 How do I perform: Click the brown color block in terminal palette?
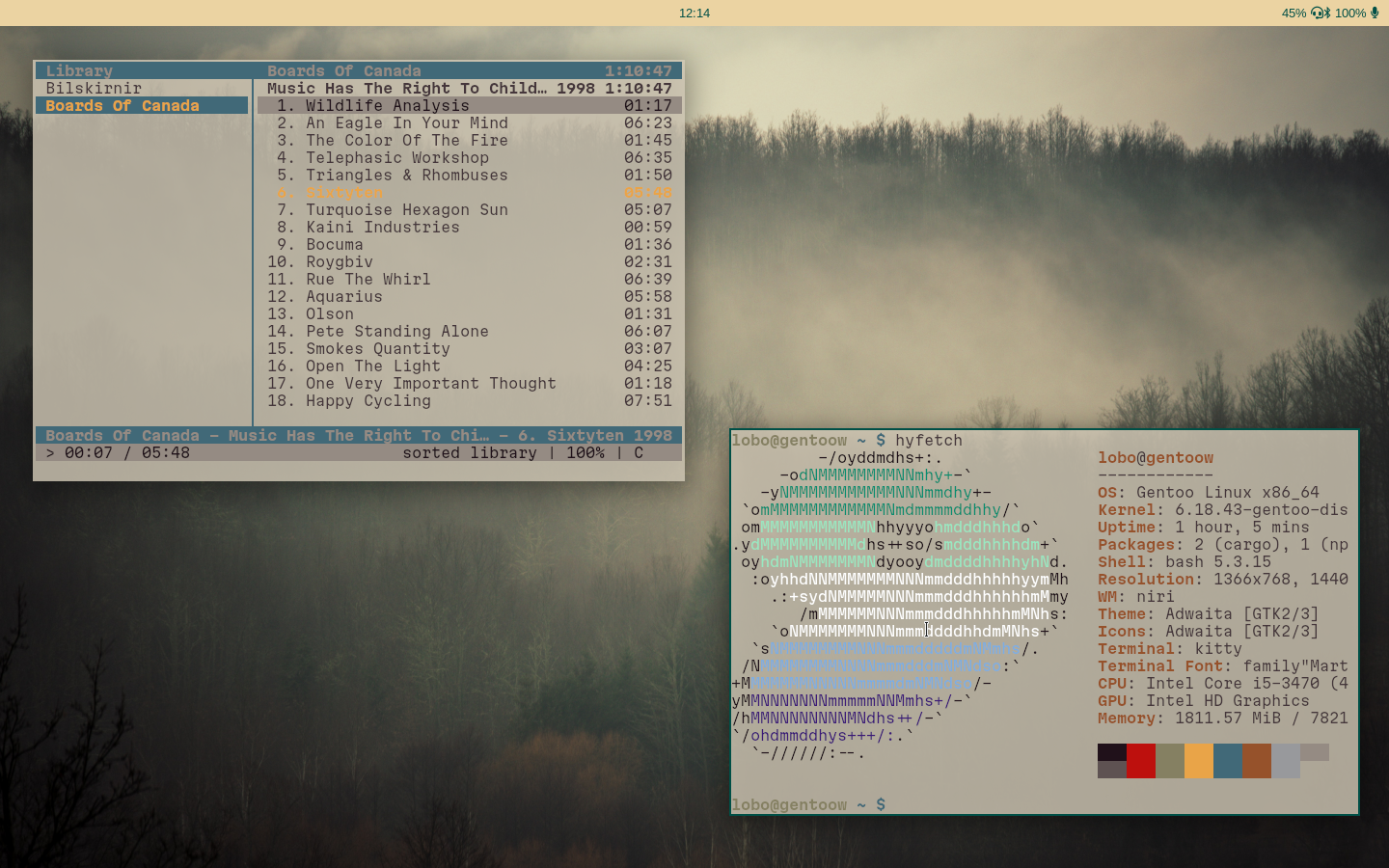click(x=1257, y=761)
